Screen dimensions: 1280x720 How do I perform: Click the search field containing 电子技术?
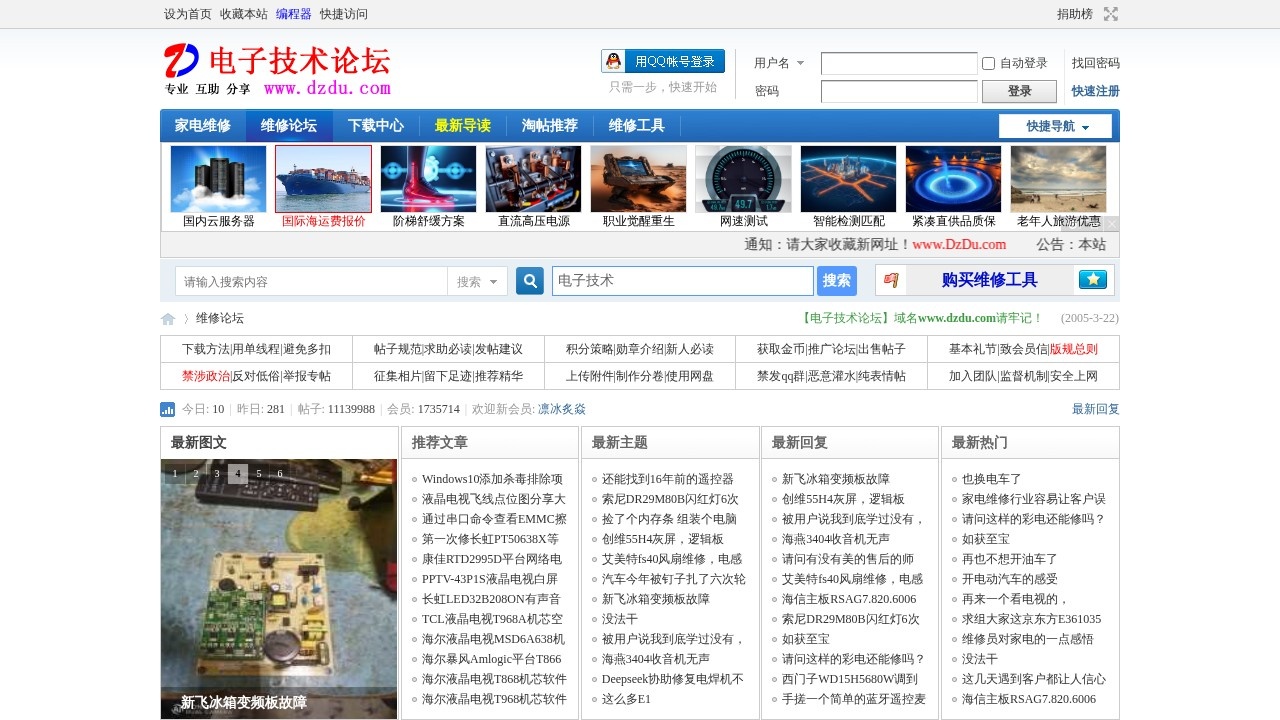click(683, 281)
